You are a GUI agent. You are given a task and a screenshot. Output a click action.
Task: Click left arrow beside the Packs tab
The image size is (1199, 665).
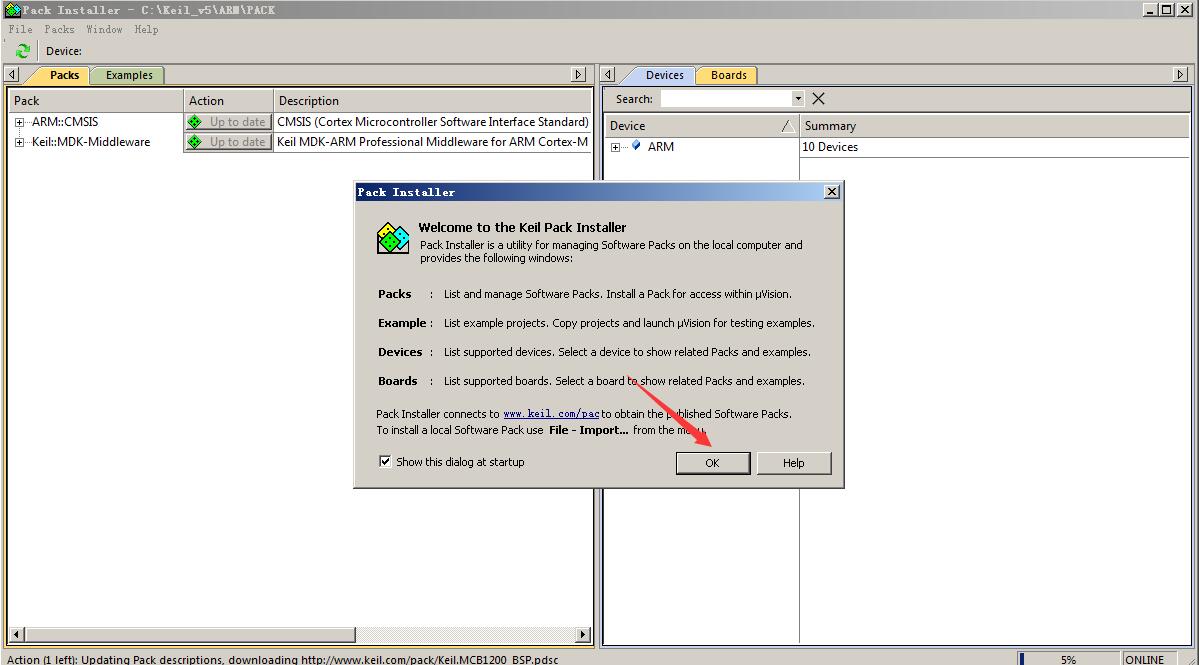point(11,74)
